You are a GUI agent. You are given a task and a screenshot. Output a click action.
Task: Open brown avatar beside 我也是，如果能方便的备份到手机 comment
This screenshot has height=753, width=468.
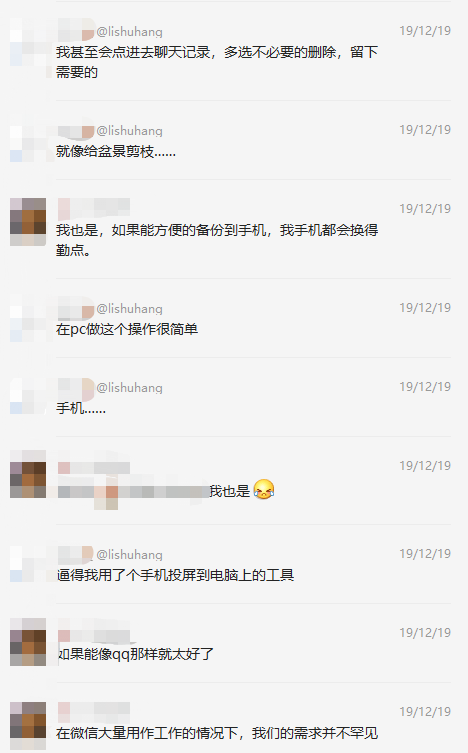coord(28,222)
